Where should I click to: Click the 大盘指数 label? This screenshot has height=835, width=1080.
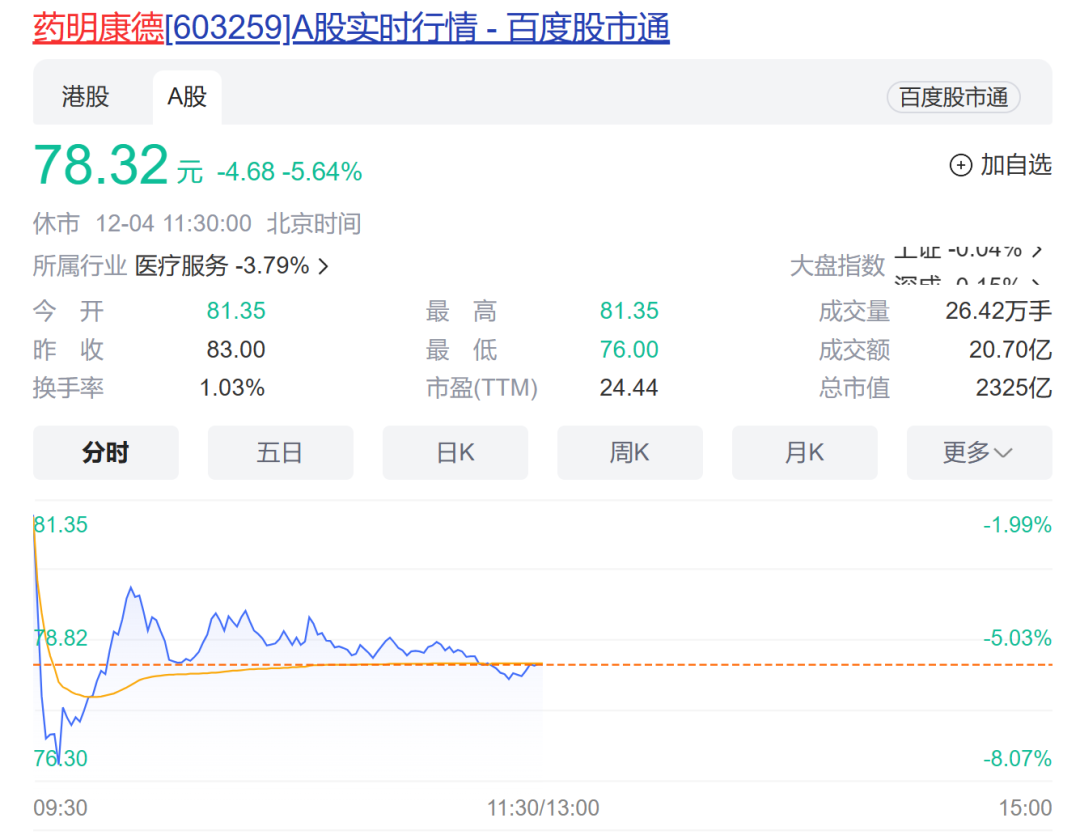(838, 265)
